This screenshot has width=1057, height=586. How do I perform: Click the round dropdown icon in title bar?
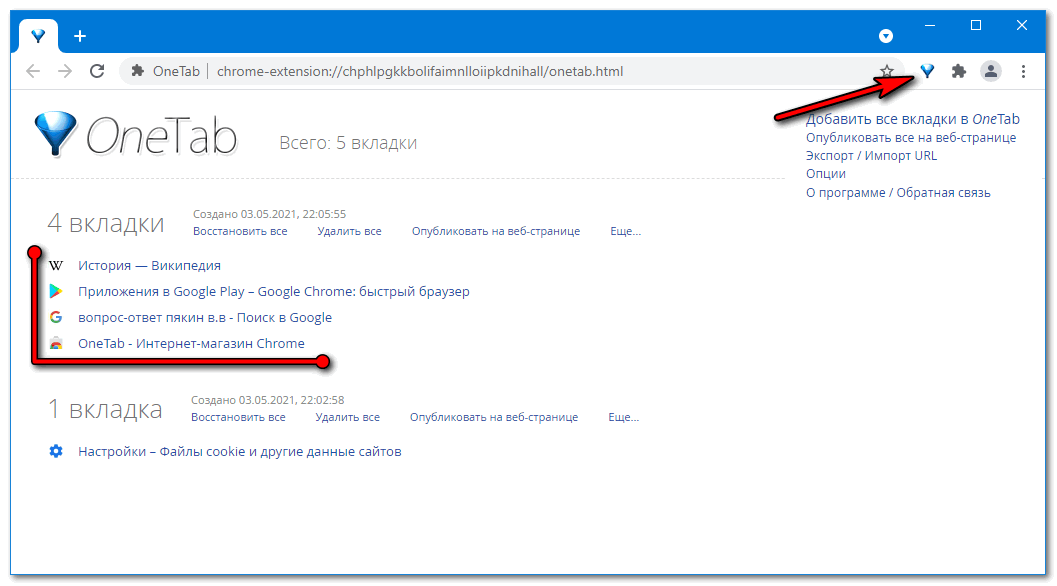(886, 36)
